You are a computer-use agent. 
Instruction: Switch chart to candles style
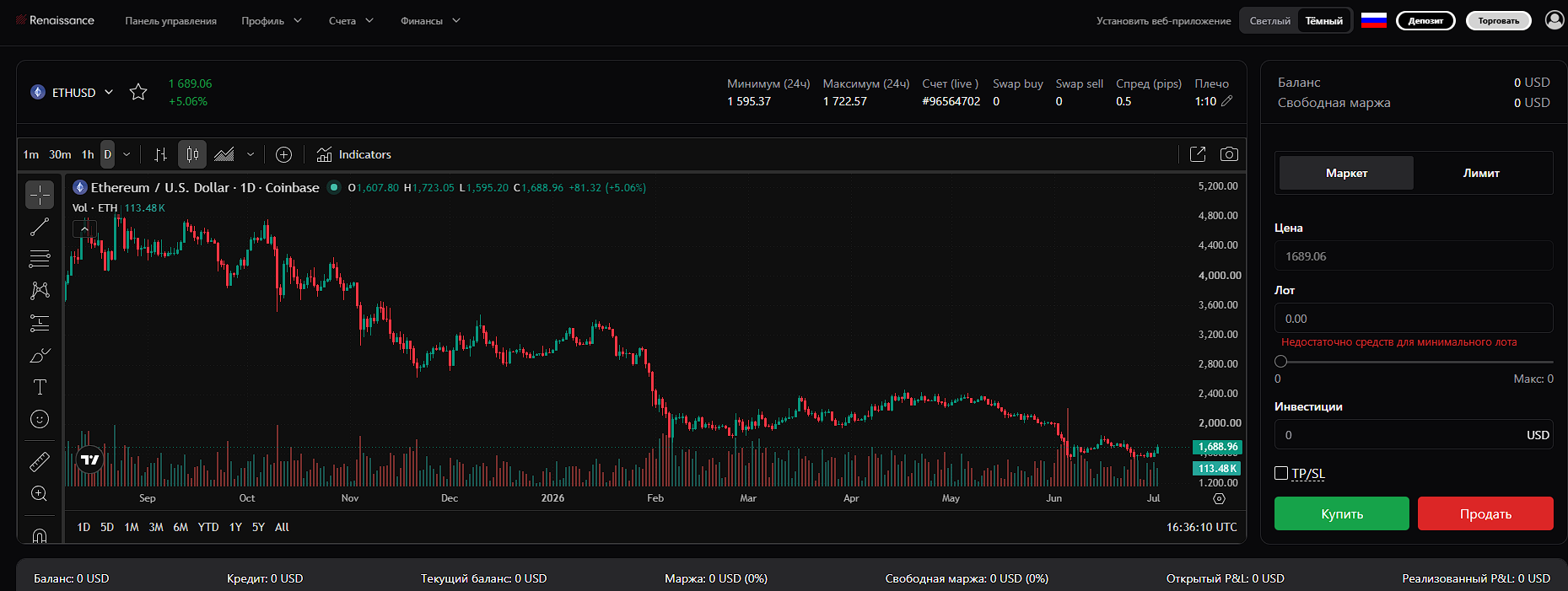tap(192, 154)
